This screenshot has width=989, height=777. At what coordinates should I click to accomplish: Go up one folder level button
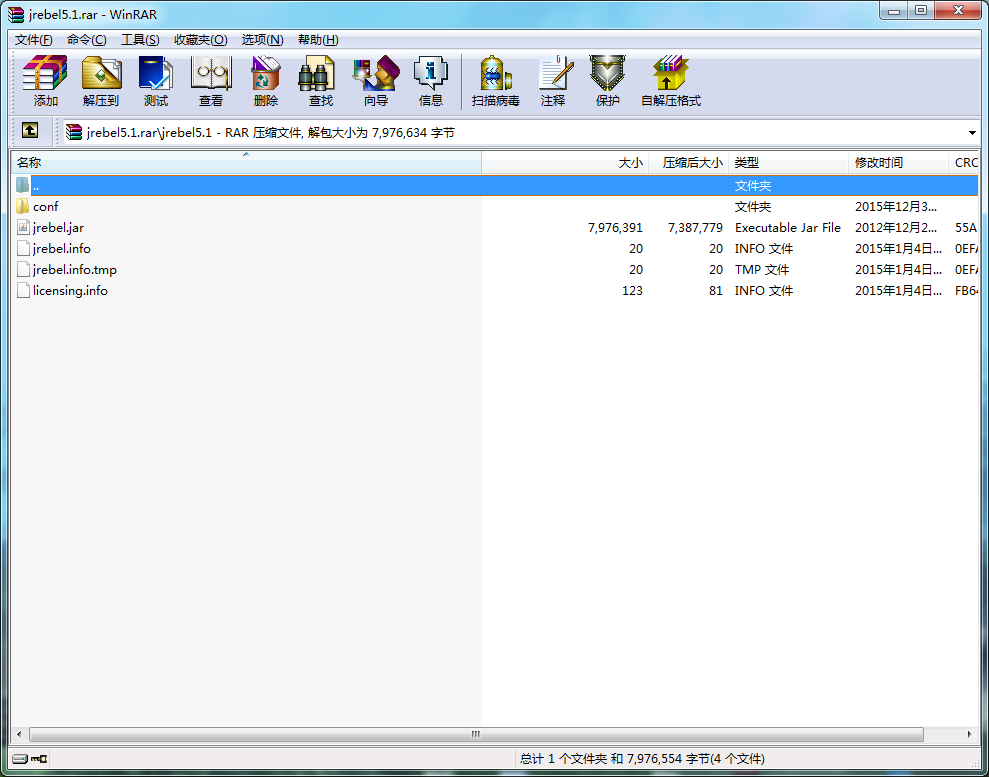[30, 131]
